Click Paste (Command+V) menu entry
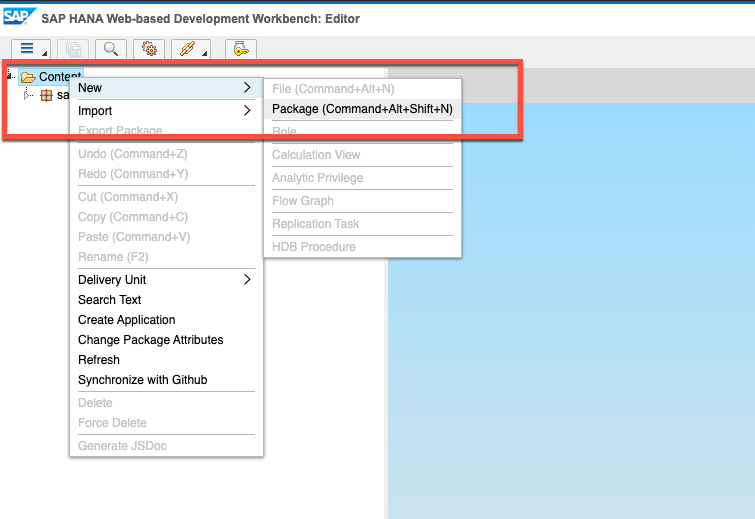This screenshot has width=755, height=519. click(x=166, y=237)
